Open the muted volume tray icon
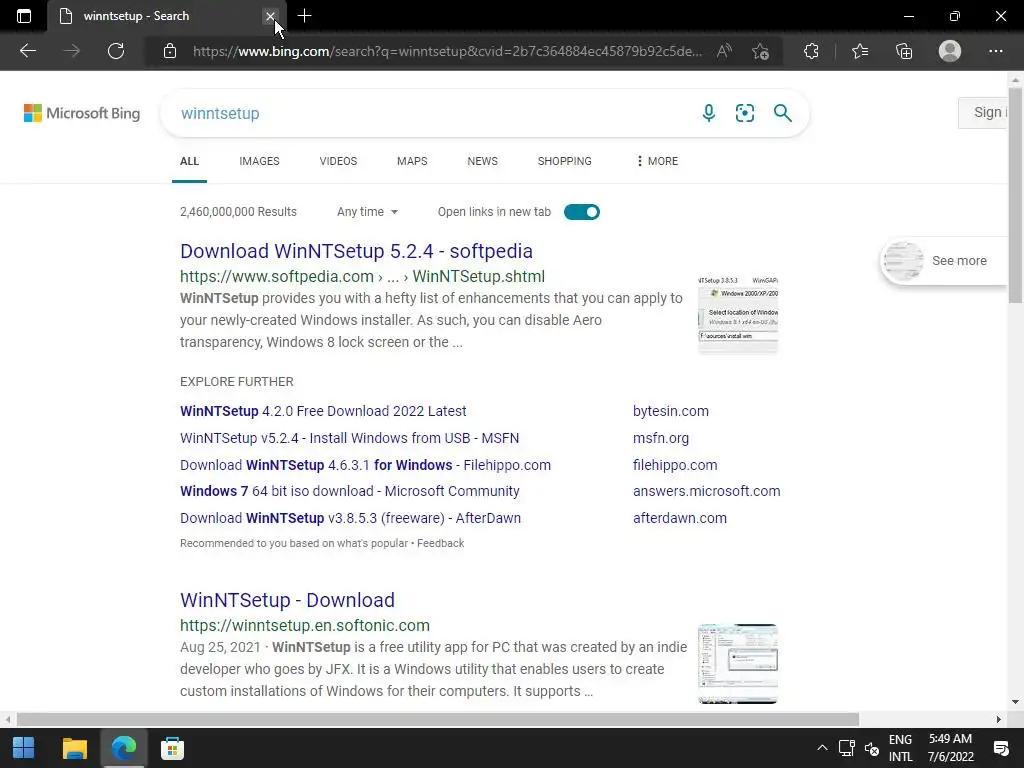This screenshot has height=768, width=1024. click(872, 748)
